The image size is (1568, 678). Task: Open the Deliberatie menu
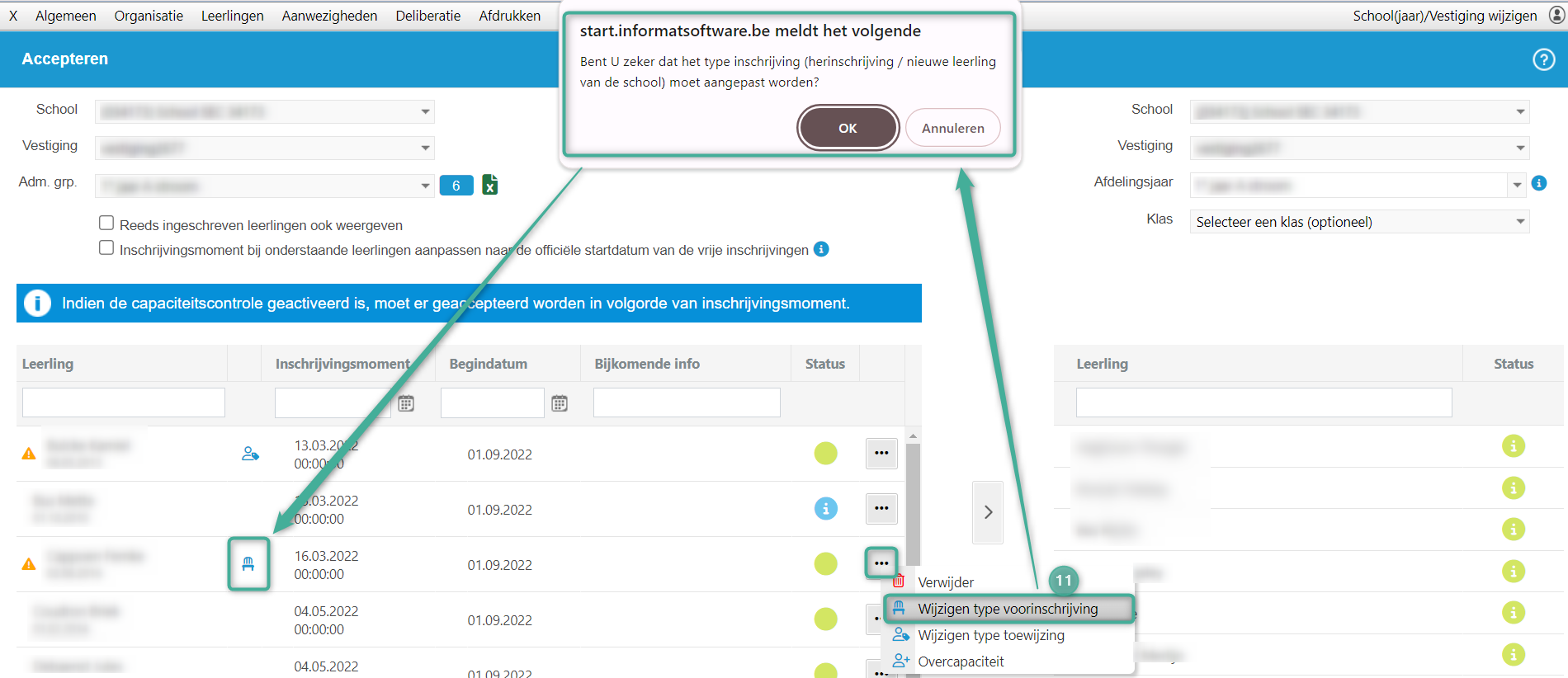click(x=427, y=16)
